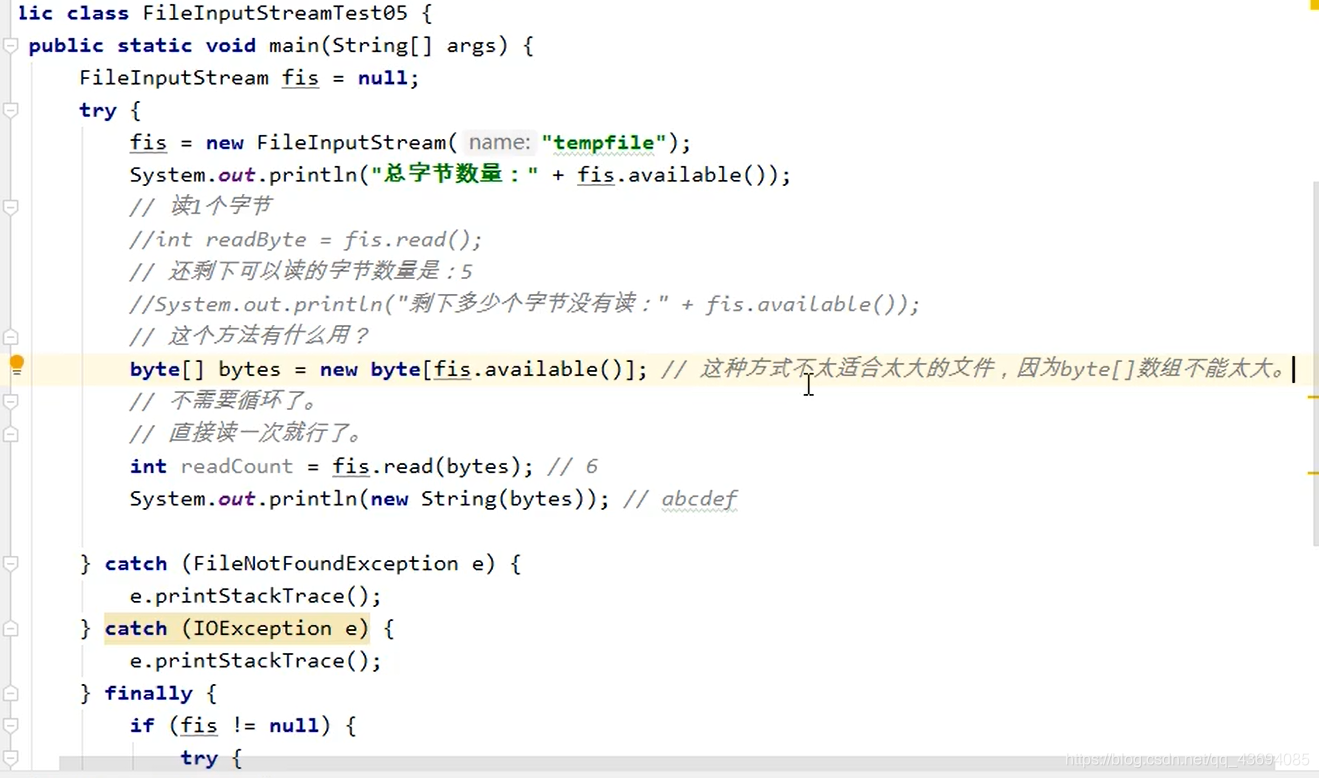1319x778 pixels.
Task: Click the highlighted 'IOException e' text
Action: click(275, 628)
